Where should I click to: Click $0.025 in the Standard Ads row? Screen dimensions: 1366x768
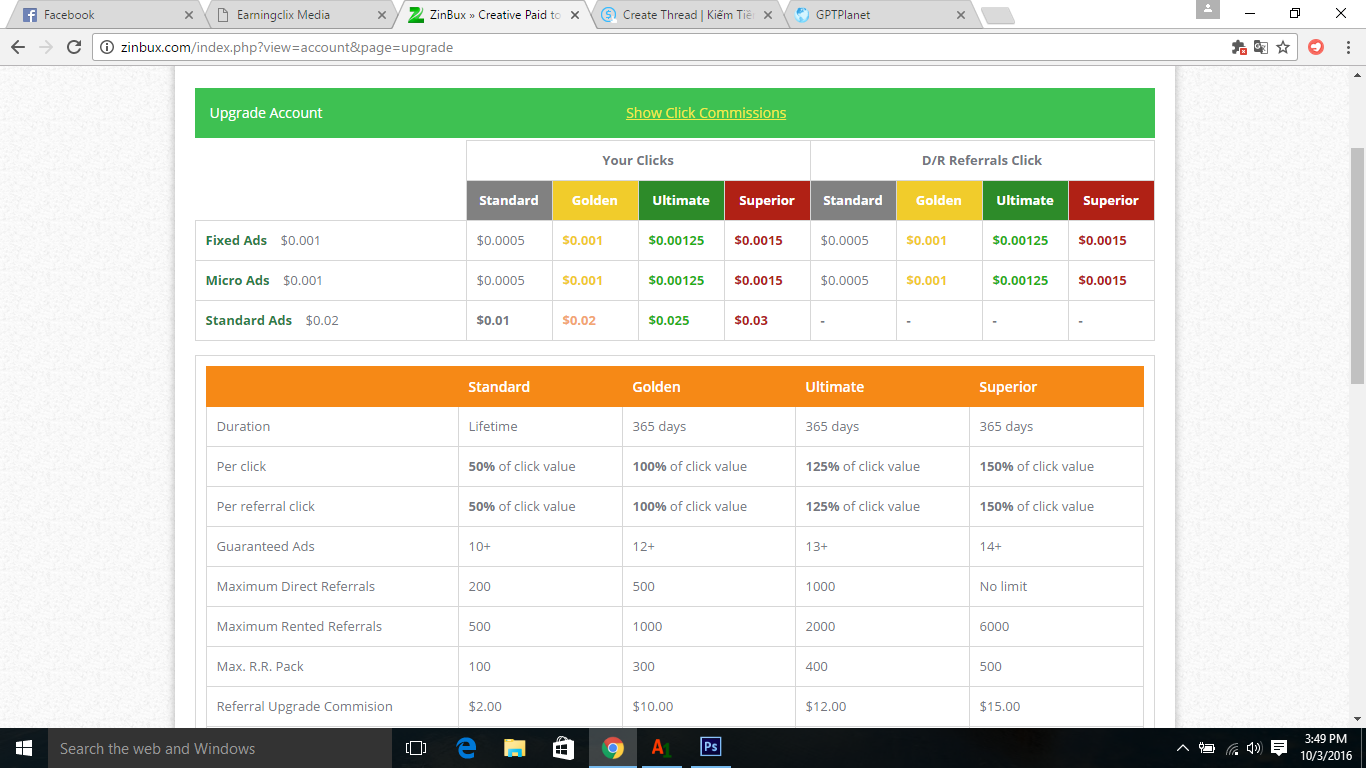(669, 320)
